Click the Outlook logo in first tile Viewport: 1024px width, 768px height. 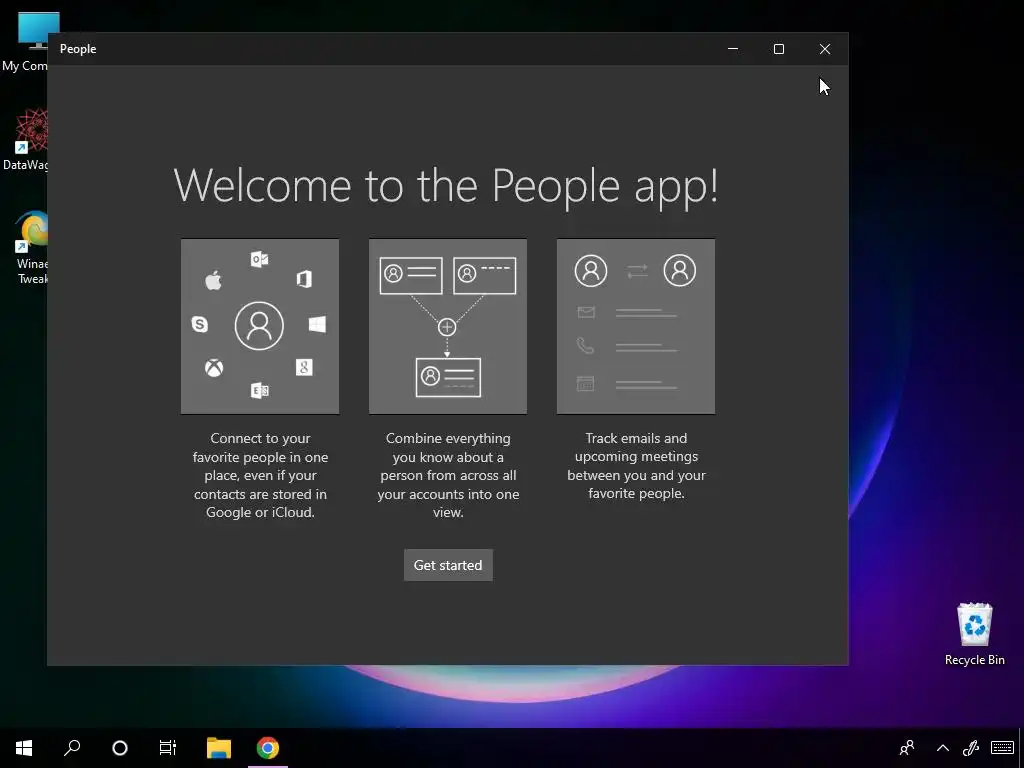[259, 259]
